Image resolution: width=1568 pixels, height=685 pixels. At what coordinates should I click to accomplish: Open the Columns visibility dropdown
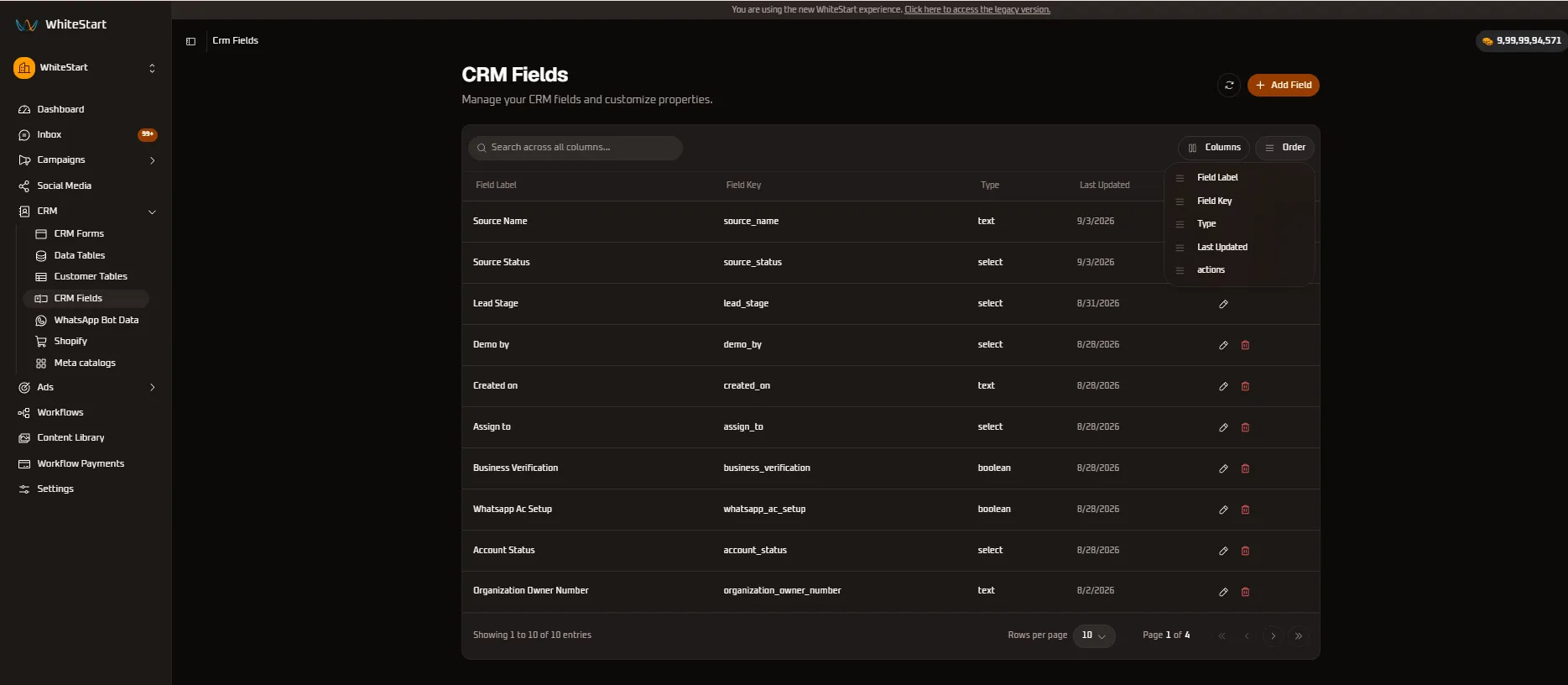pos(1214,148)
